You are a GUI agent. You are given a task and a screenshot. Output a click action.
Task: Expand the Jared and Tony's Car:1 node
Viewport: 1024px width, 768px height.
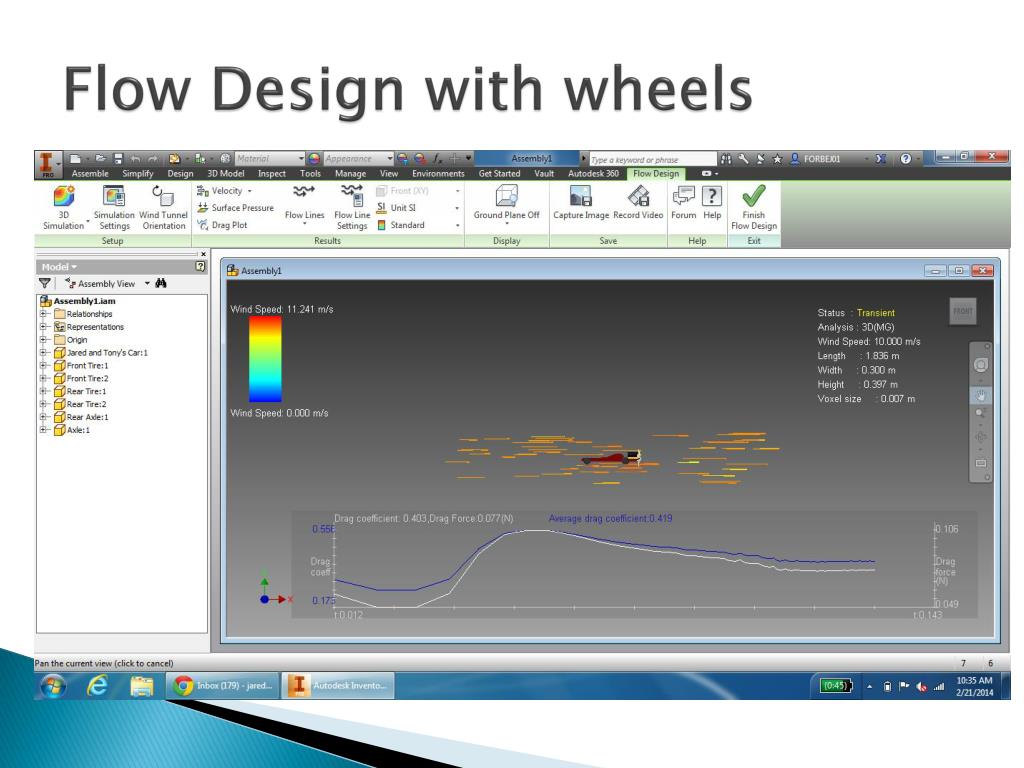(x=43, y=353)
